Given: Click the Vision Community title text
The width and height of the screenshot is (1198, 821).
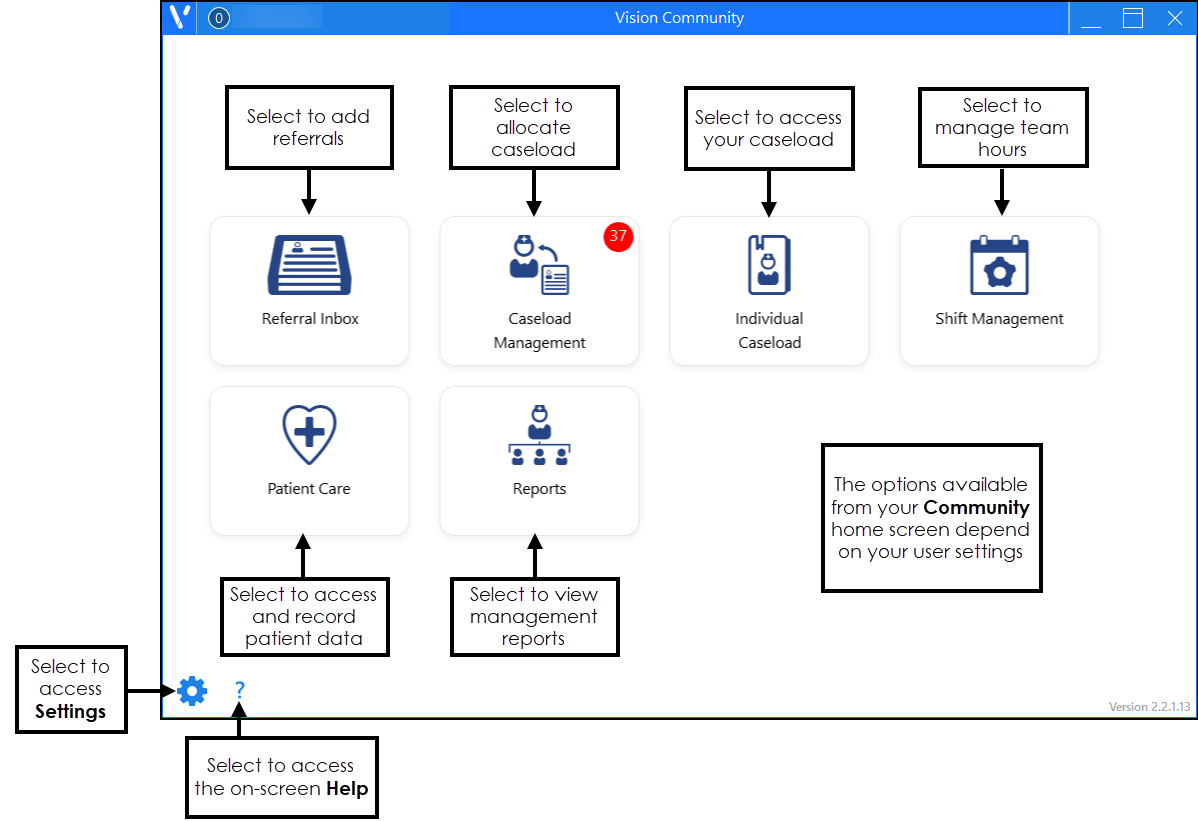Looking at the screenshot, I should (679, 18).
